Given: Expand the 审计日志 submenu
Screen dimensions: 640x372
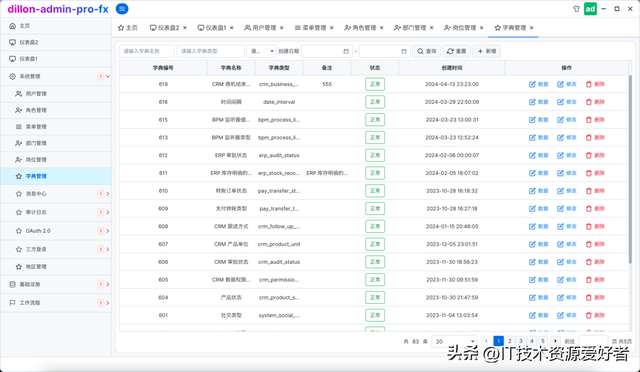Looking at the screenshot, I should (x=56, y=212).
